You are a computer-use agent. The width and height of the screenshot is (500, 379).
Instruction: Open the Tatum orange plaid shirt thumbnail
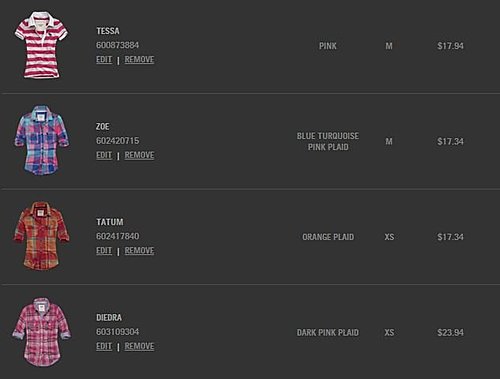click(x=41, y=236)
